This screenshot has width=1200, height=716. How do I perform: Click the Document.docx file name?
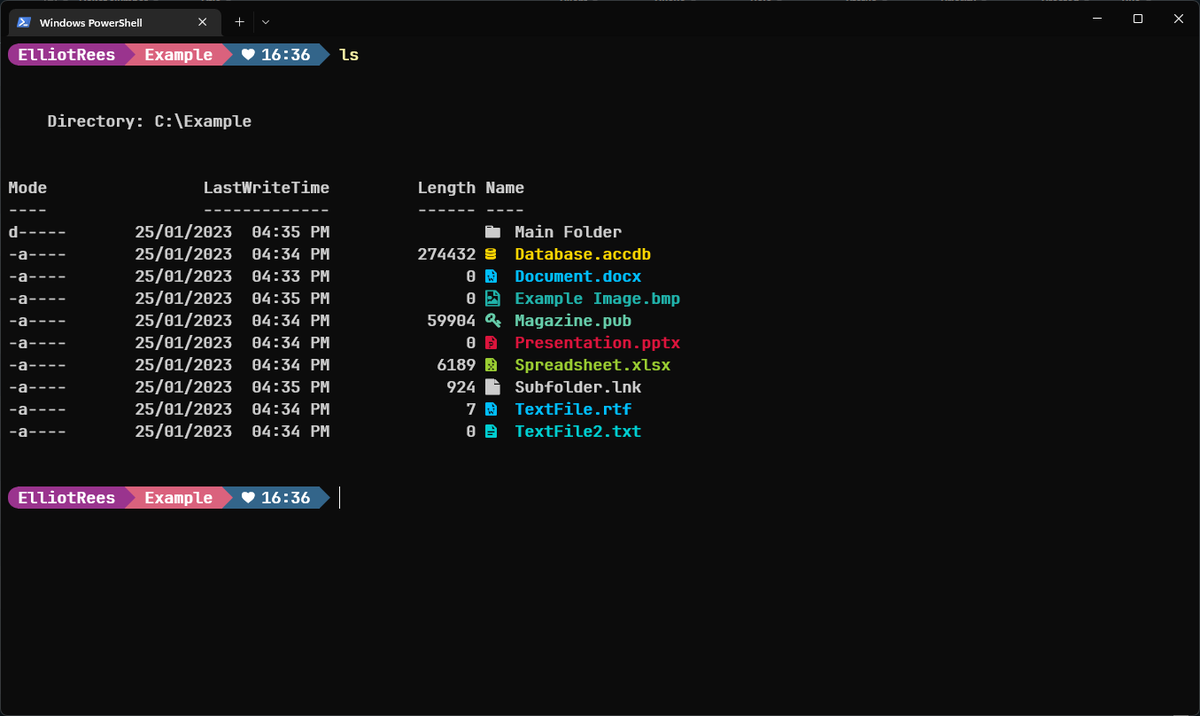click(578, 276)
